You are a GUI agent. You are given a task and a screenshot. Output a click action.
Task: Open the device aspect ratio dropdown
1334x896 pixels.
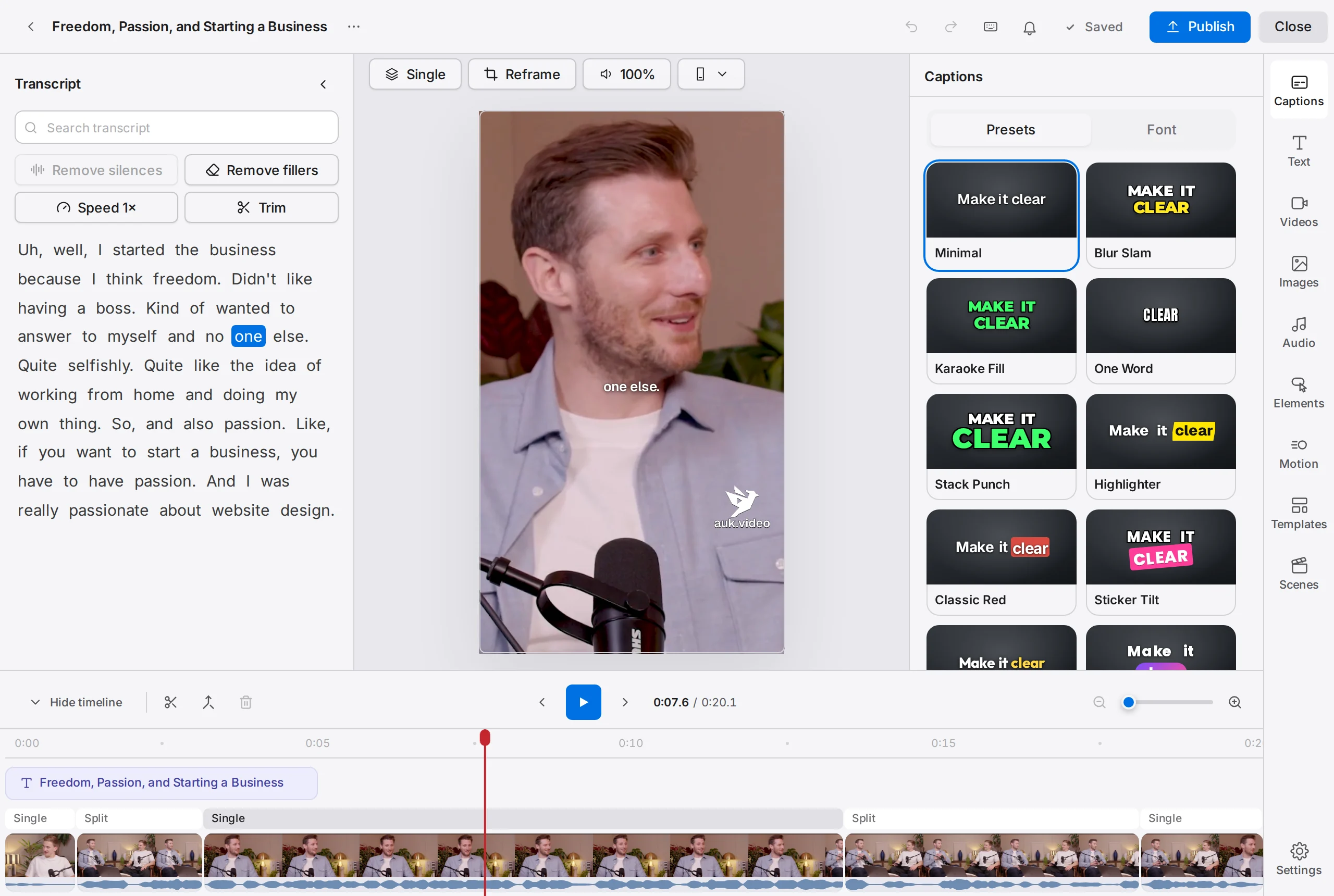click(x=710, y=74)
